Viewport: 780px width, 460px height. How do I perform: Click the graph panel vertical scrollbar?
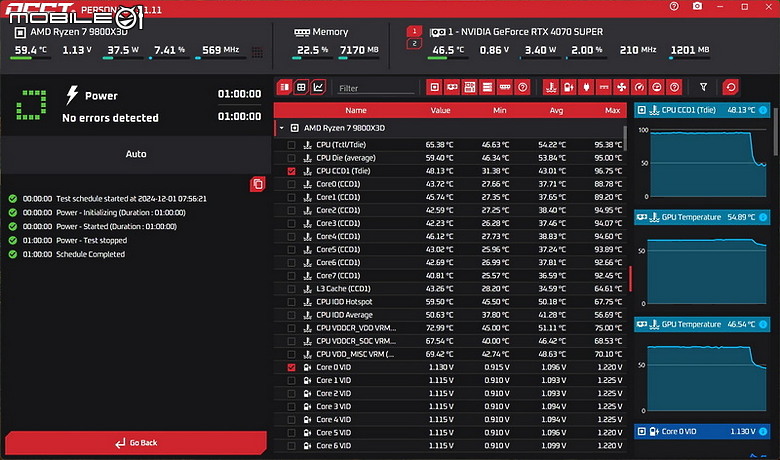[x=775, y=130]
